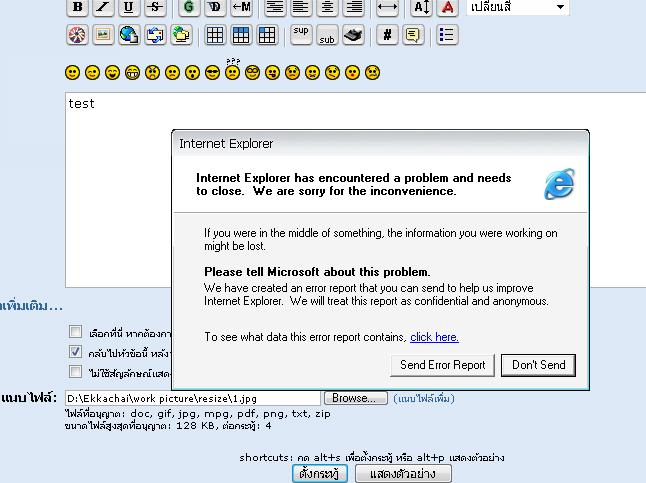Image resolution: width=646 pixels, height=483 pixels.
Task: Insert email link icon
Action: point(155,35)
